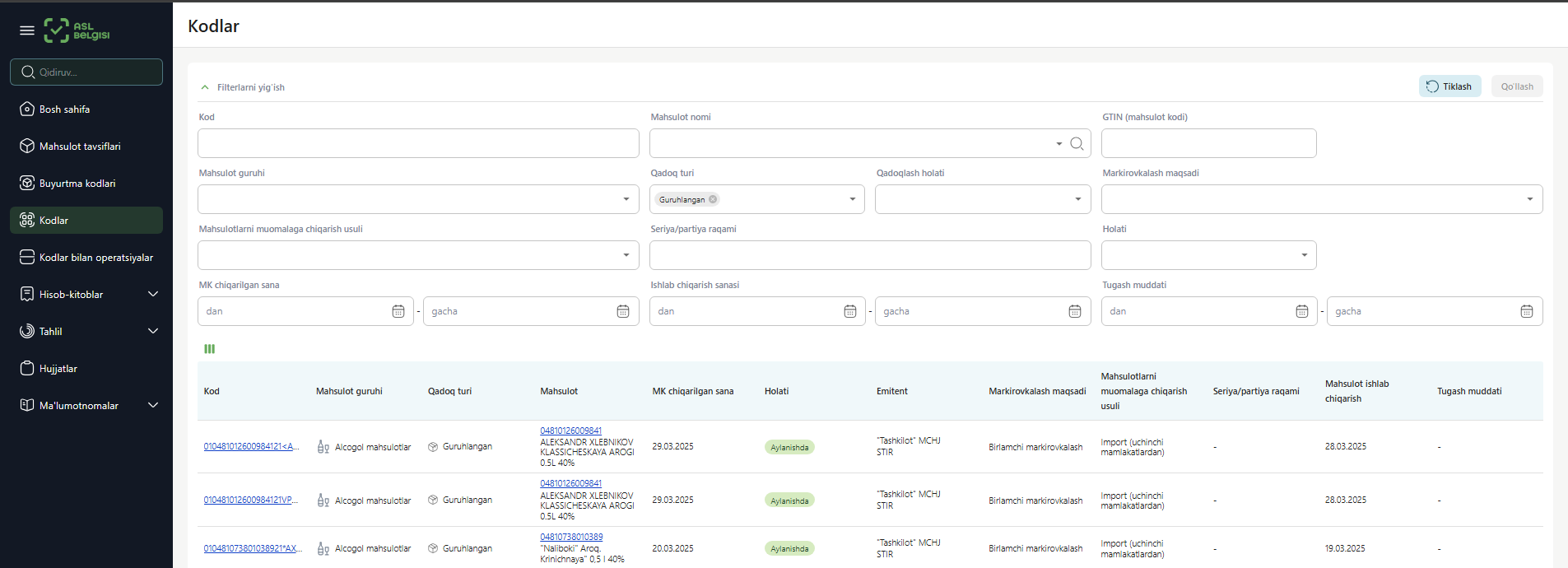Open the Ishlab chiqarish sanasi 'dan' calendar icon

pos(849,311)
